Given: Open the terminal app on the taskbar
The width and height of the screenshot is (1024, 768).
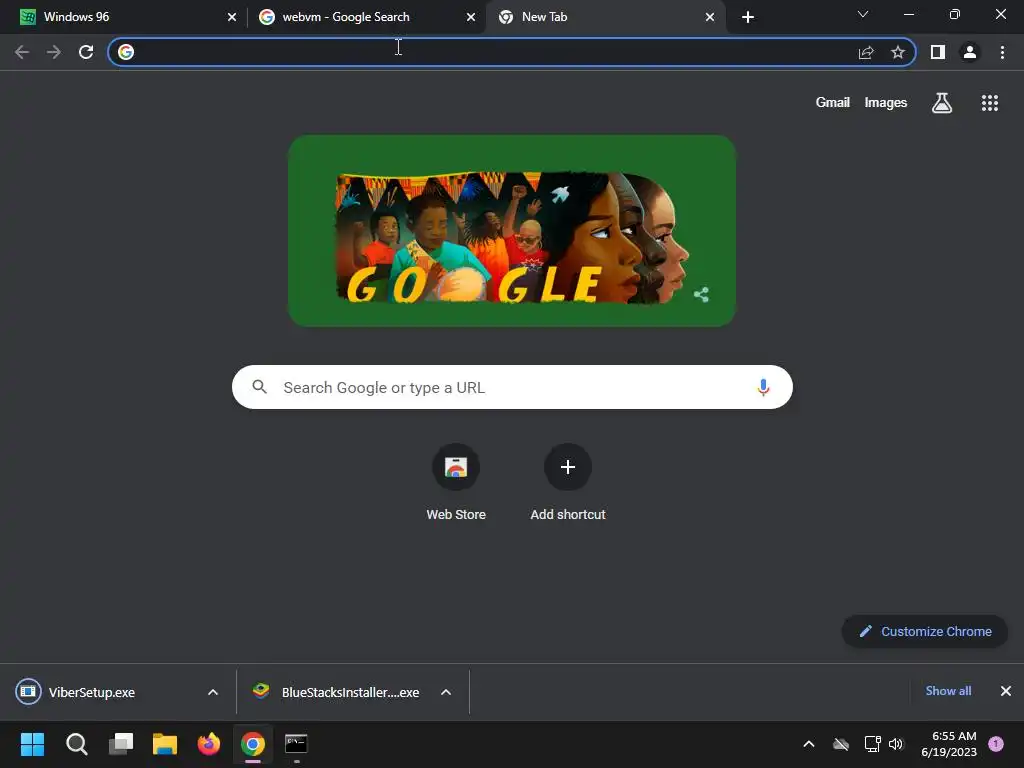Looking at the screenshot, I should tap(296, 744).
